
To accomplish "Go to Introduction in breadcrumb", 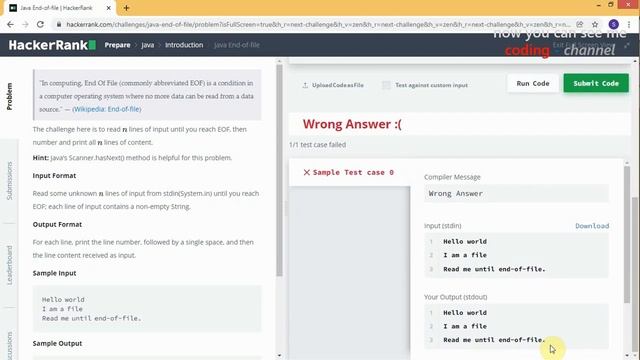I will 184,45.
